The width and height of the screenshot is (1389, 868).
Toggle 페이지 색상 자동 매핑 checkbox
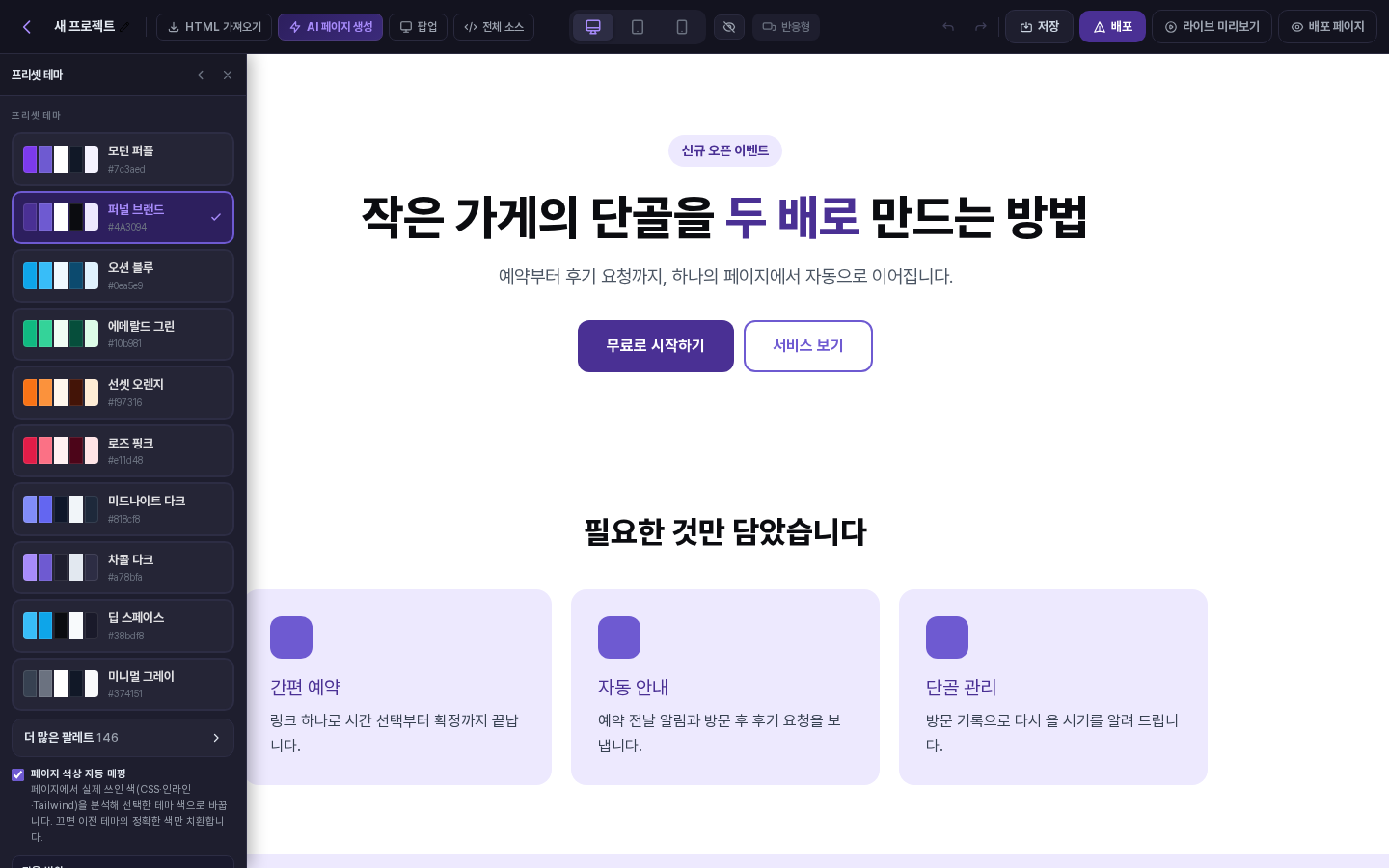(17, 774)
